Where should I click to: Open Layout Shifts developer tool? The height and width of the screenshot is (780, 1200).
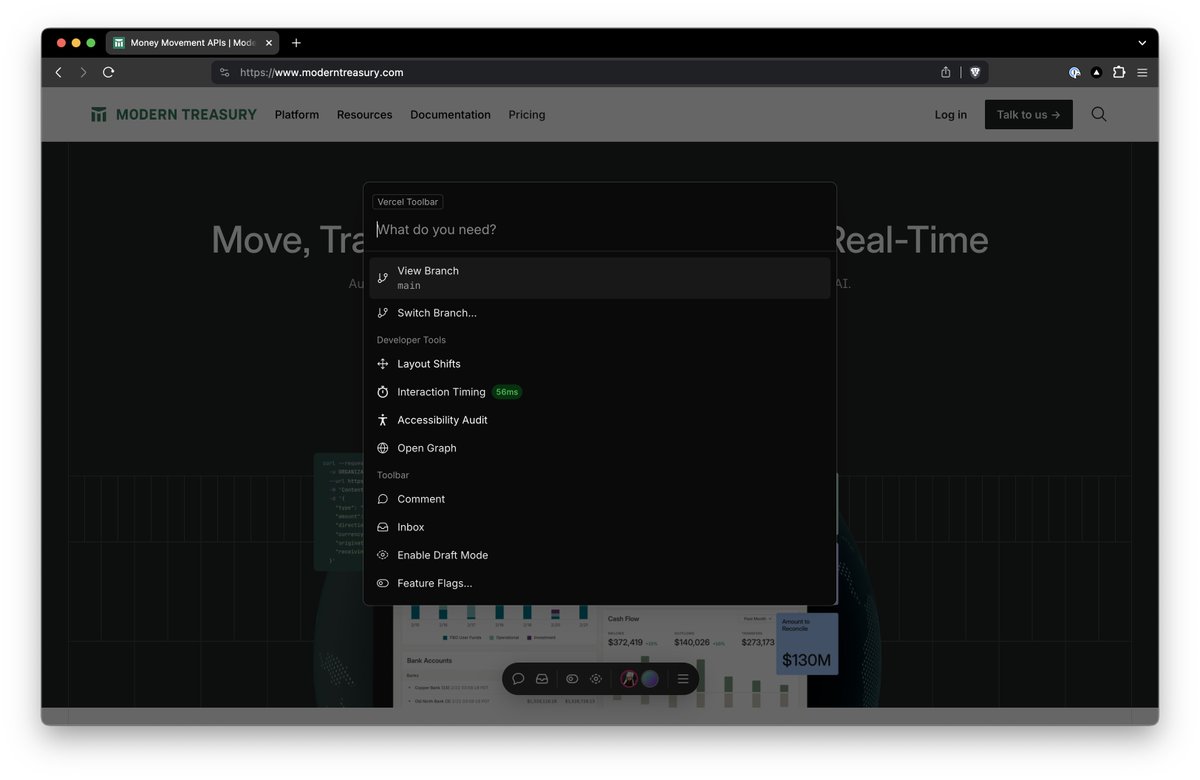[x=600, y=364]
